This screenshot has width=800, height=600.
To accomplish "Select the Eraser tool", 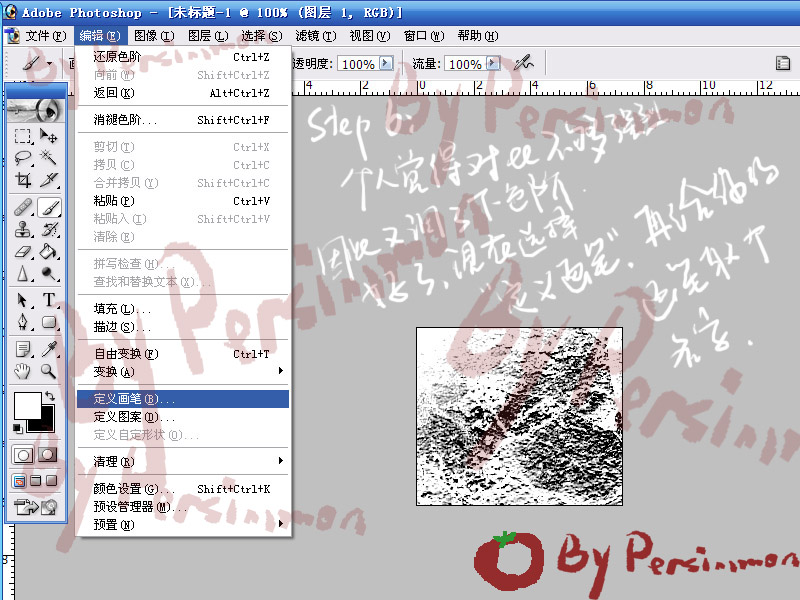I will (x=22, y=252).
